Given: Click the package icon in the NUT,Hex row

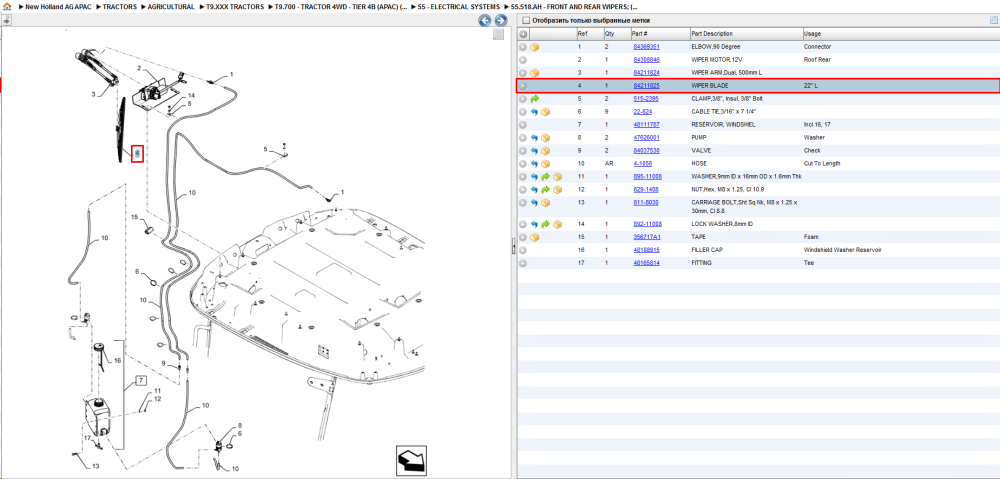Looking at the screenshot, I should pos(557,190).
